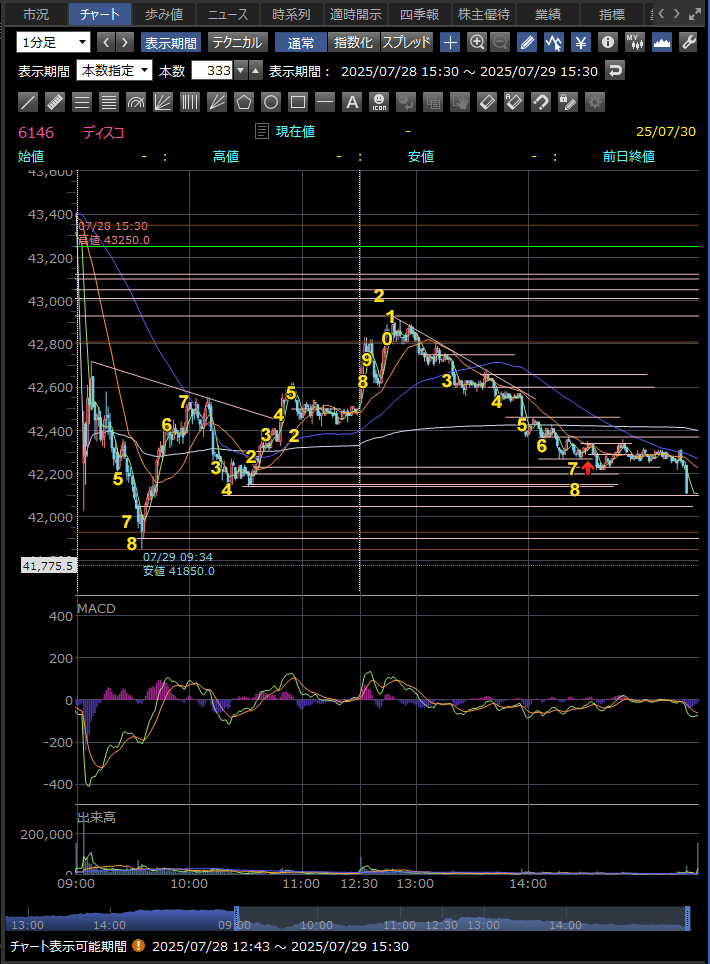Go to next timeframe right arrow
The height and width of the screenshot is (964, 710).
[x=125, y=42]
